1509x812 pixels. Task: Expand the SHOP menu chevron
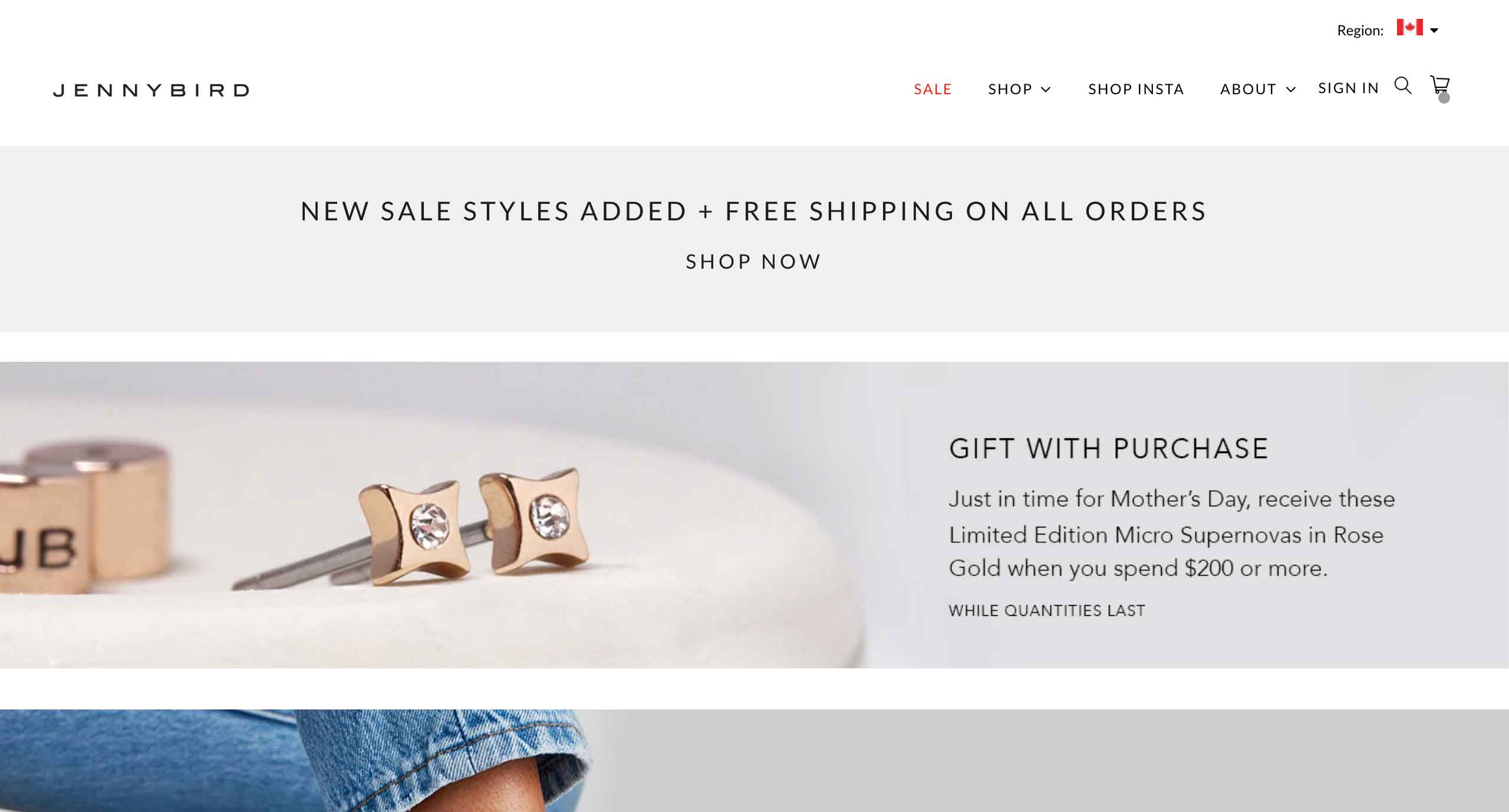pos(1046,90)
